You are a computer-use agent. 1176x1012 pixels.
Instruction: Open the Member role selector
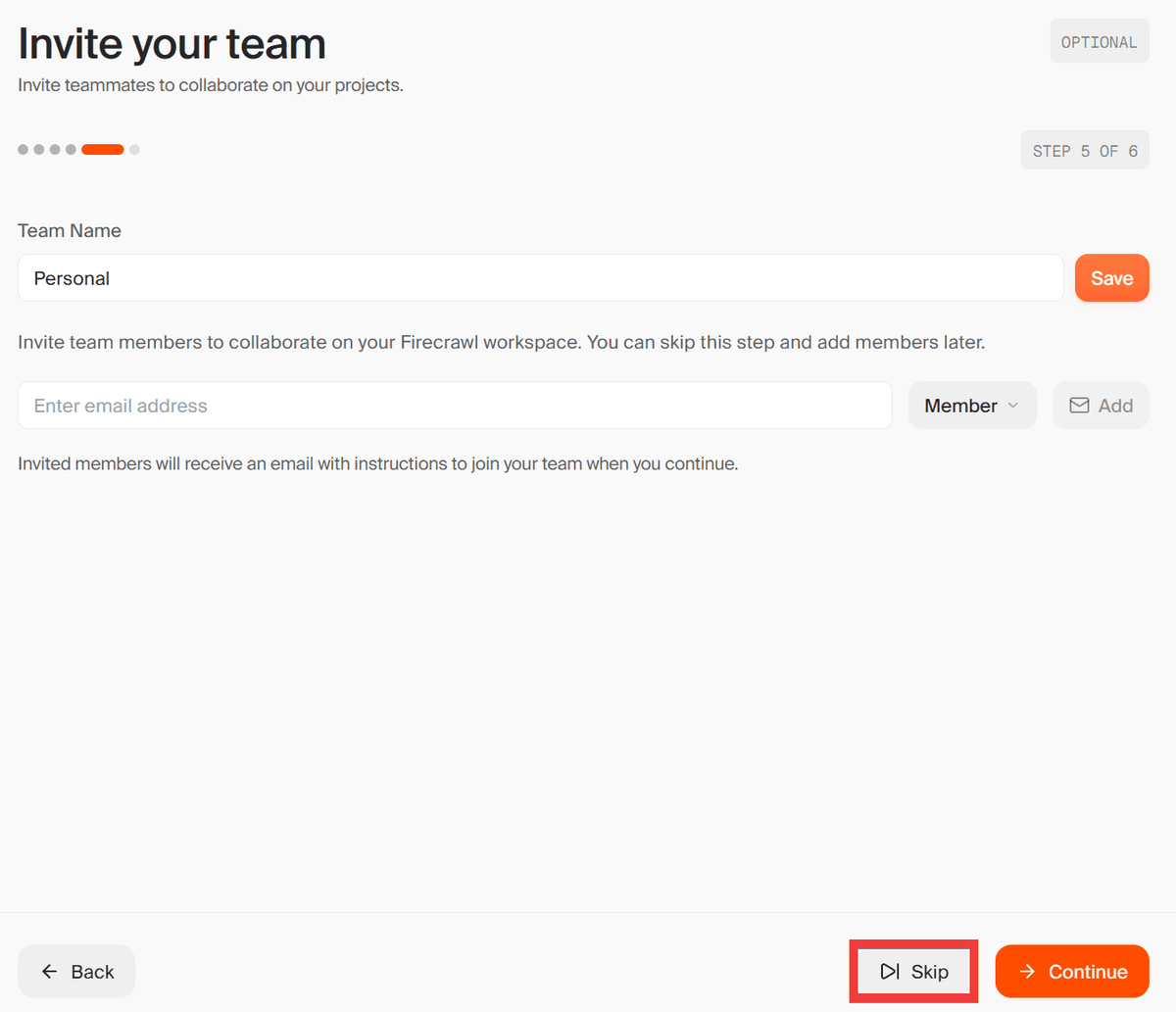tap(971, 406)
